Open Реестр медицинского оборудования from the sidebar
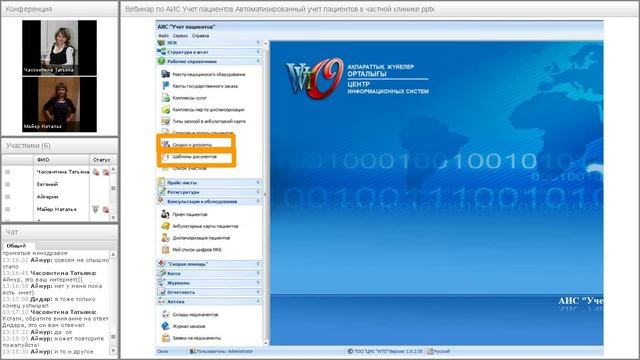Viewport: 640px width, 360px height. 204,74
